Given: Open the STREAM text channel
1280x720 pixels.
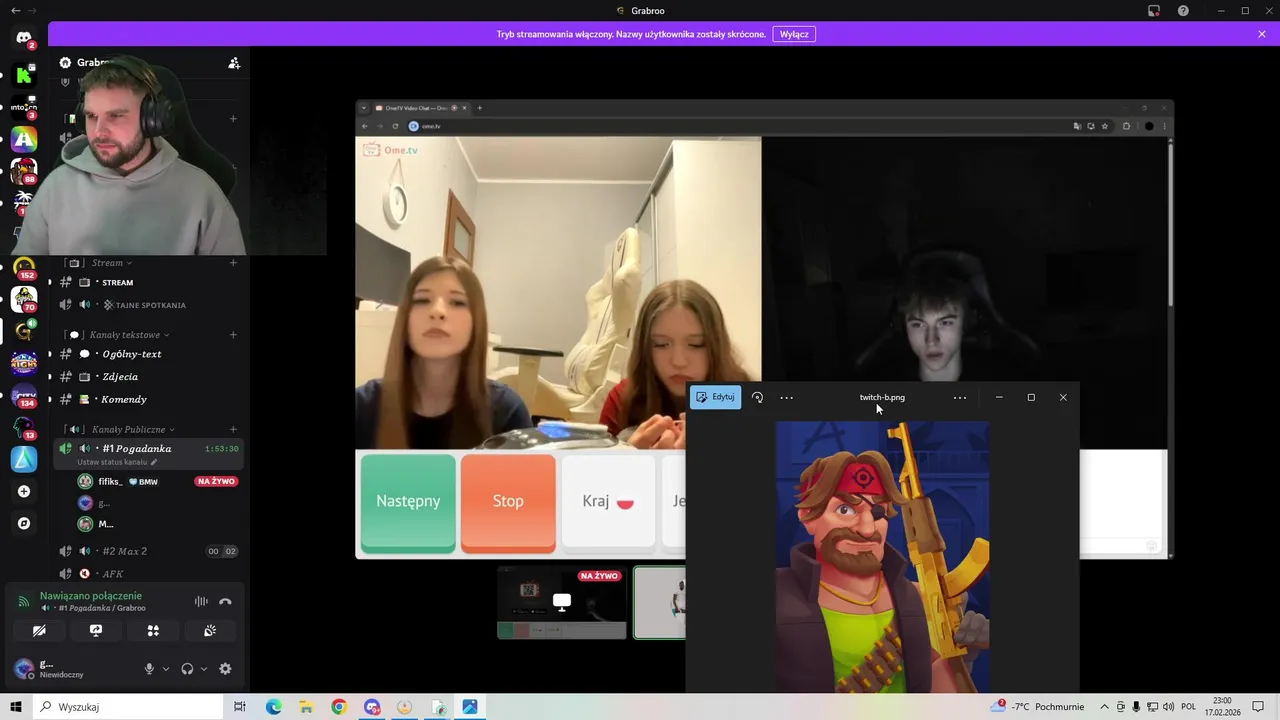Looking at the screenshot, I should pos(148,283).
